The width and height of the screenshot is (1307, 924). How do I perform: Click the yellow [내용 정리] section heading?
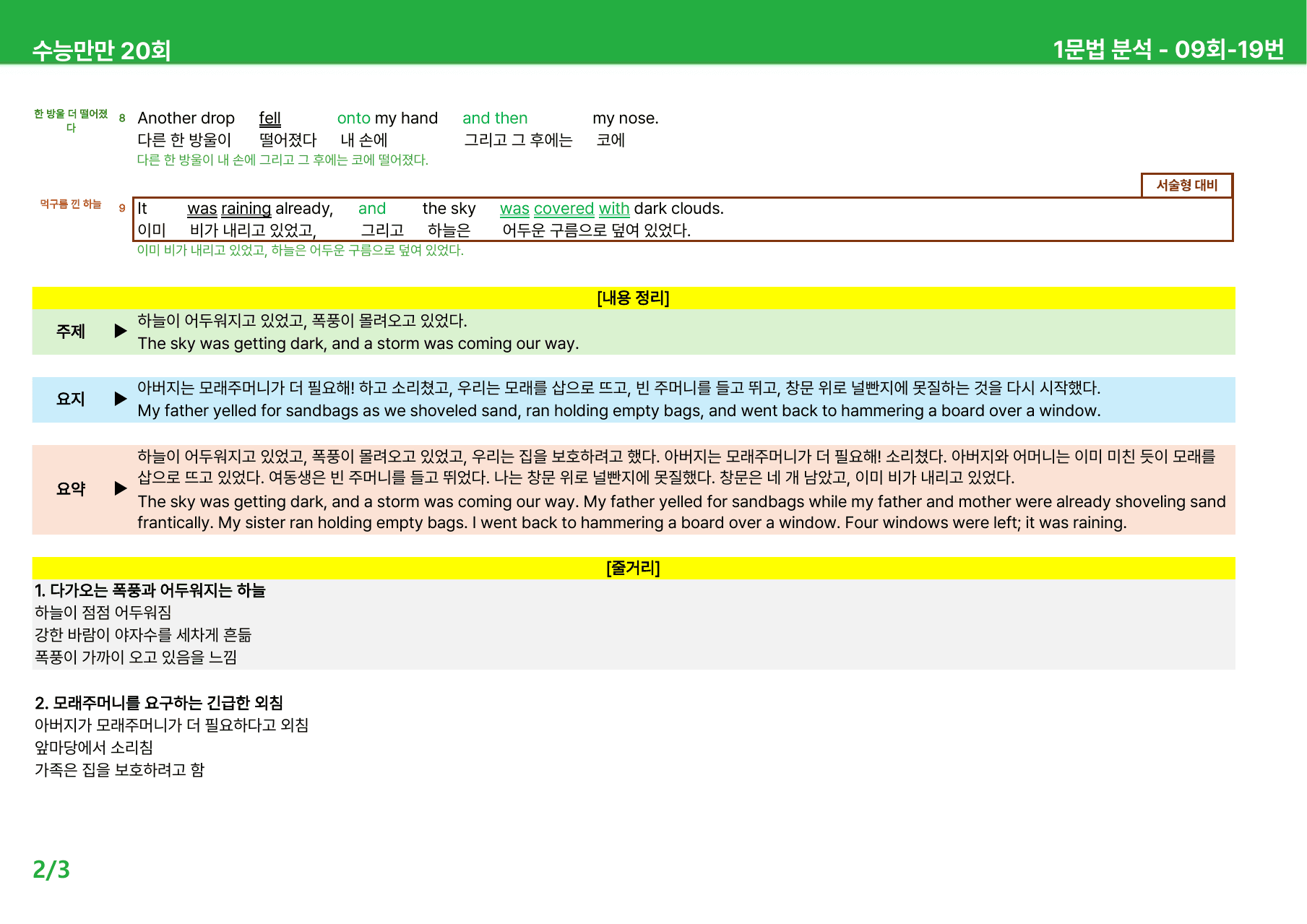[633, 298]
